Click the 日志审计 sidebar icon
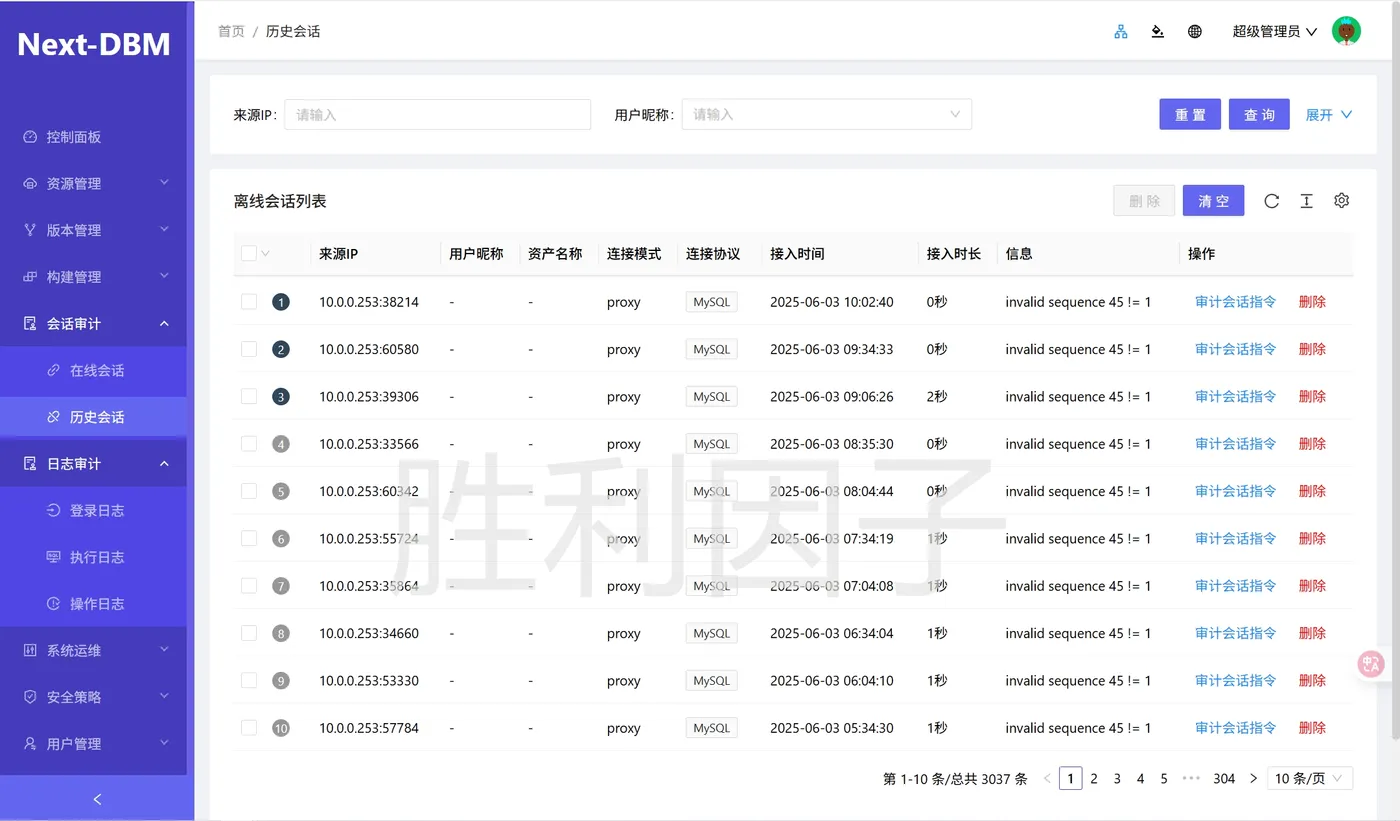The width and height of the screenshot is (1400, 821). coord(30,464)
